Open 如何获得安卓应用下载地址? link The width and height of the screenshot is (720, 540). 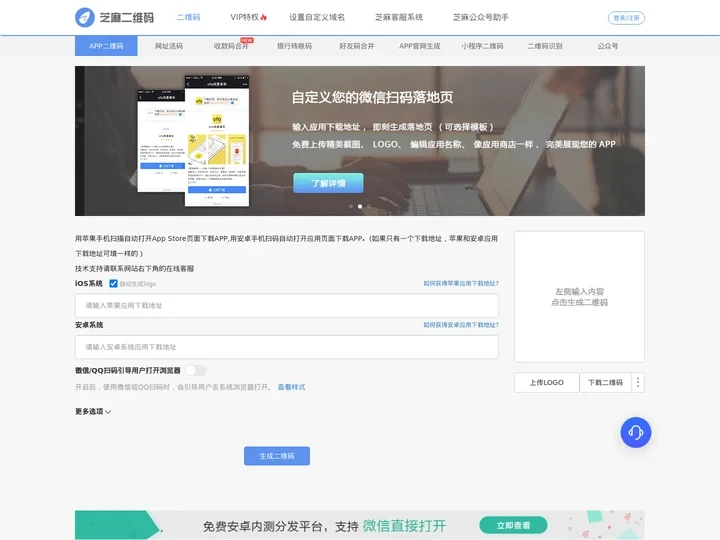[x=461, y=325]
